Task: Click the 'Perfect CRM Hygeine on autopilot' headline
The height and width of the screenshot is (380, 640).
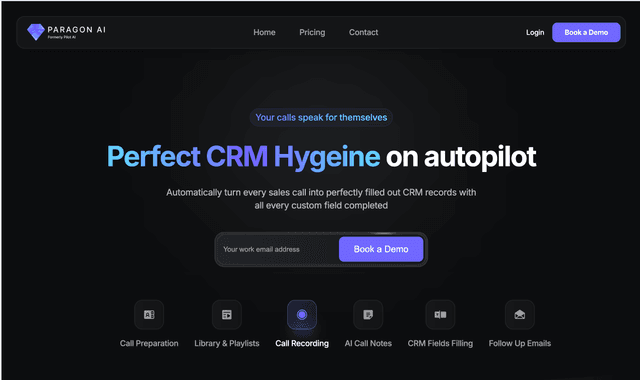Action: pos(321,157)
